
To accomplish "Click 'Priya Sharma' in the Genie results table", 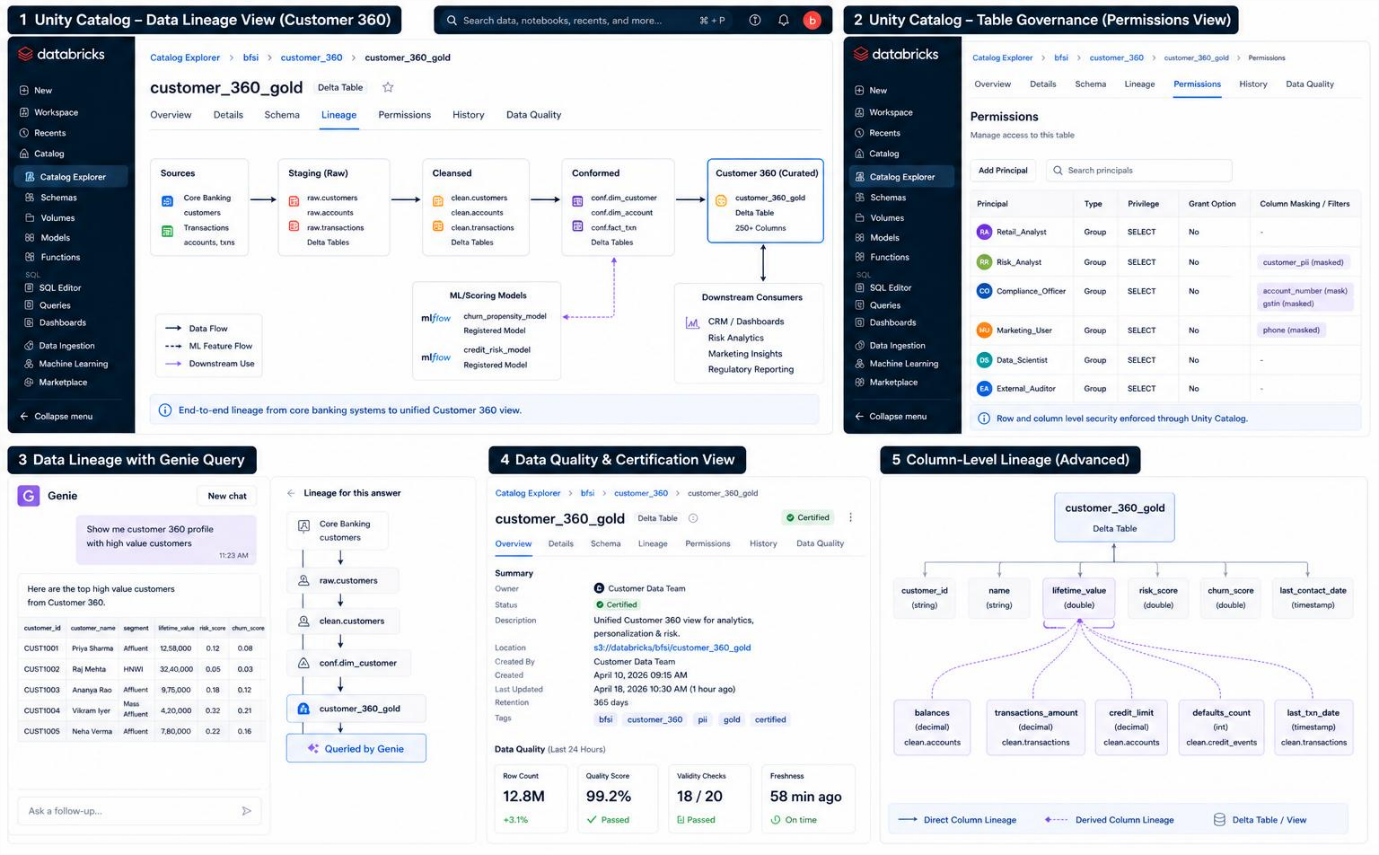I will coord(94,648).
